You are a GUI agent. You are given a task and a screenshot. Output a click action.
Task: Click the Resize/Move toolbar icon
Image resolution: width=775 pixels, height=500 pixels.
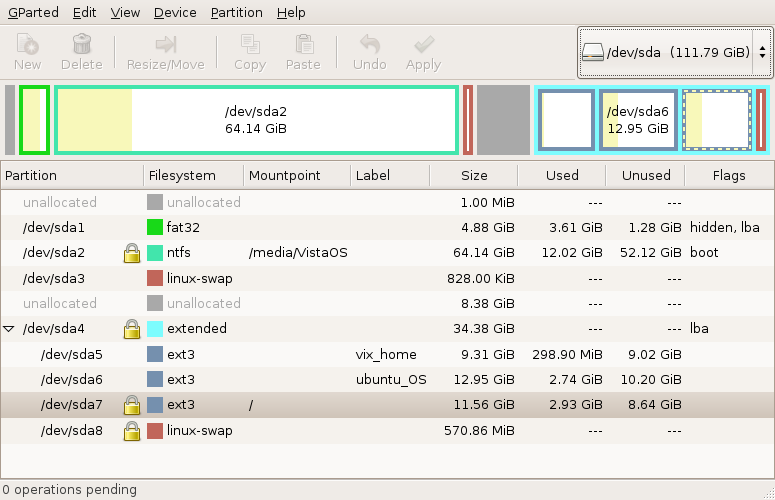point(166,44)
